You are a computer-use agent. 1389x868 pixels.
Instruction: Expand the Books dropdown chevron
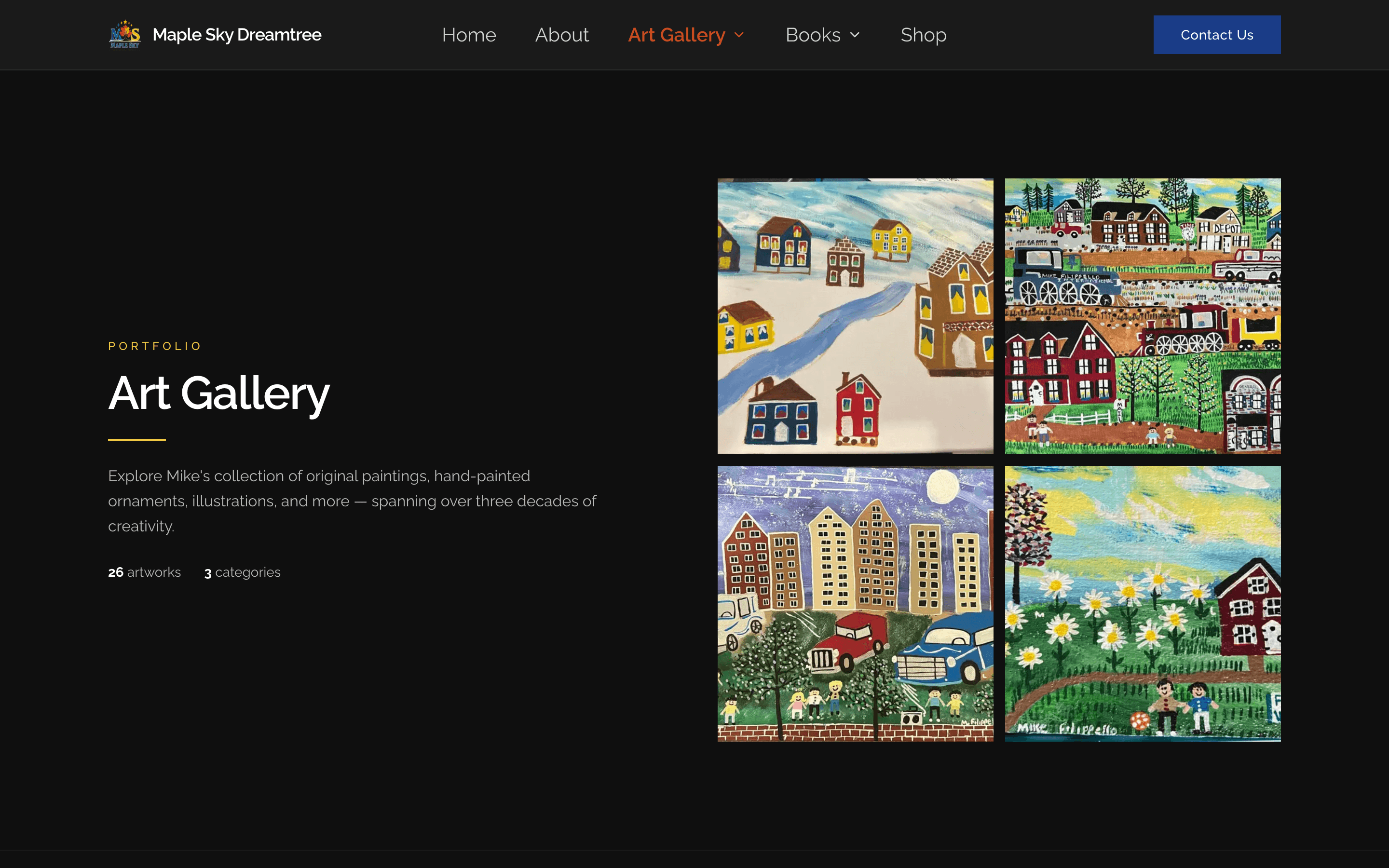(855, 35)
